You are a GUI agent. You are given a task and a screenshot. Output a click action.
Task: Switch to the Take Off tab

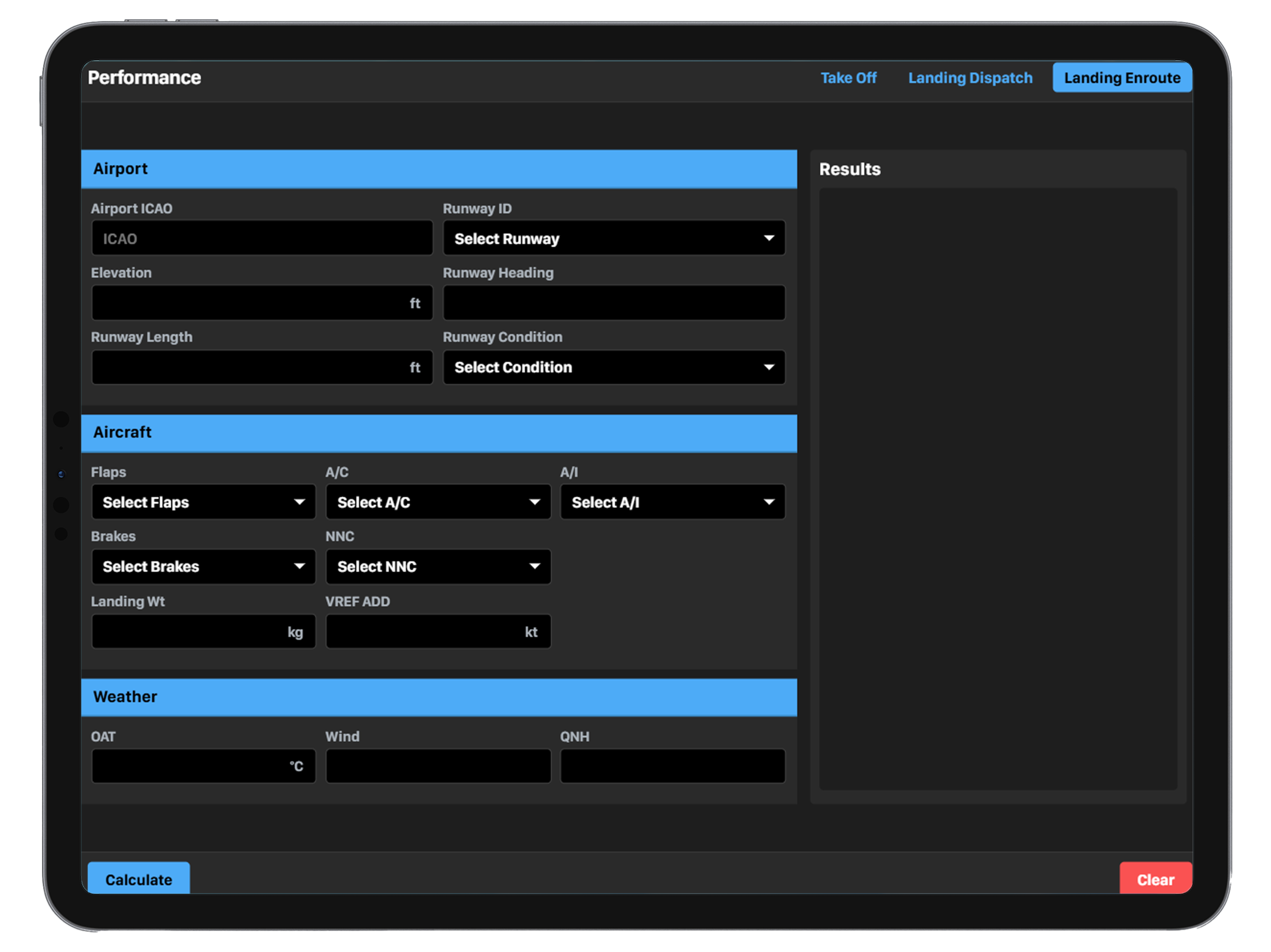[x=848, y=77]
